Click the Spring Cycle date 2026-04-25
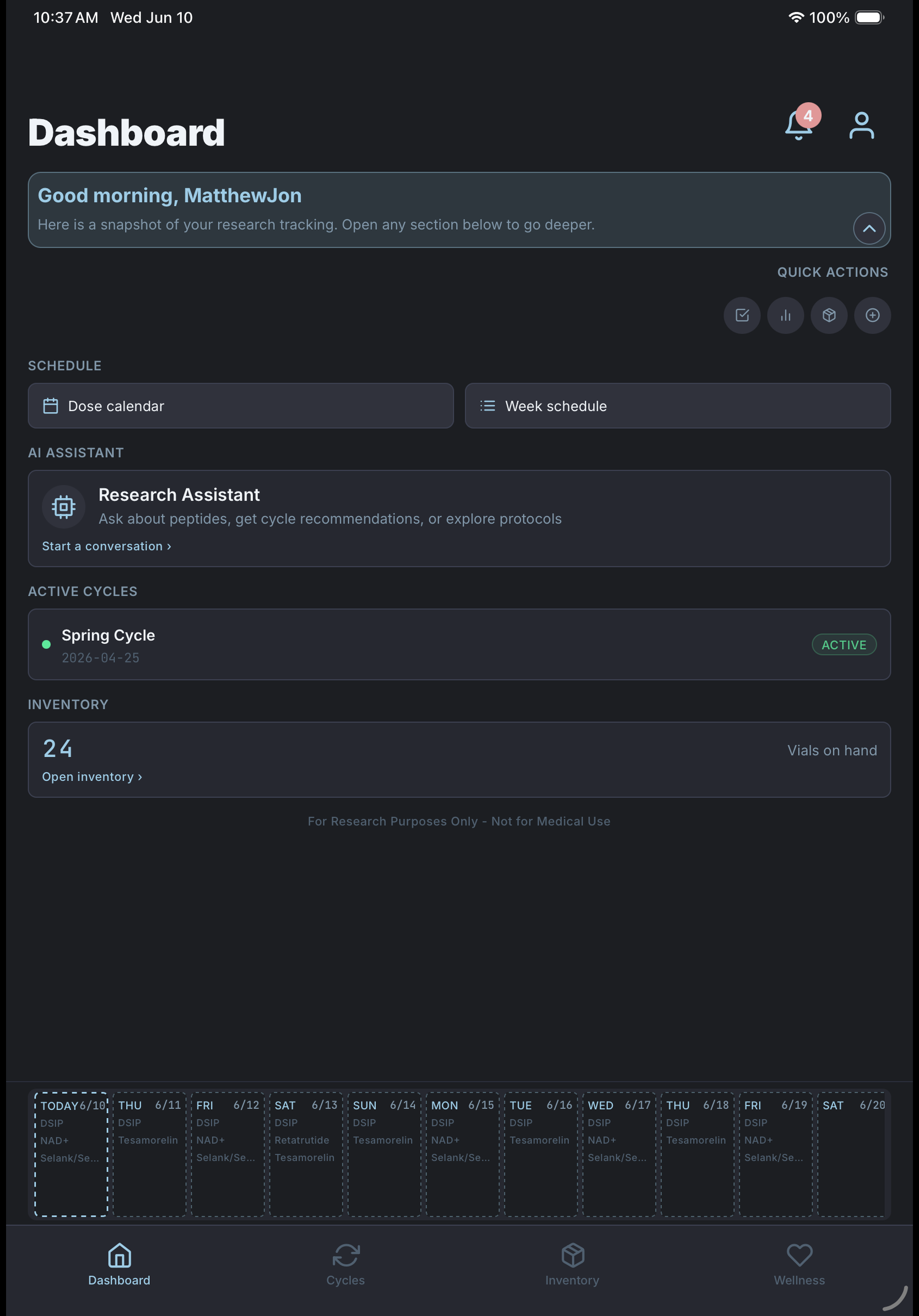This screenshot has width=919, height=1316. point(100,658)
